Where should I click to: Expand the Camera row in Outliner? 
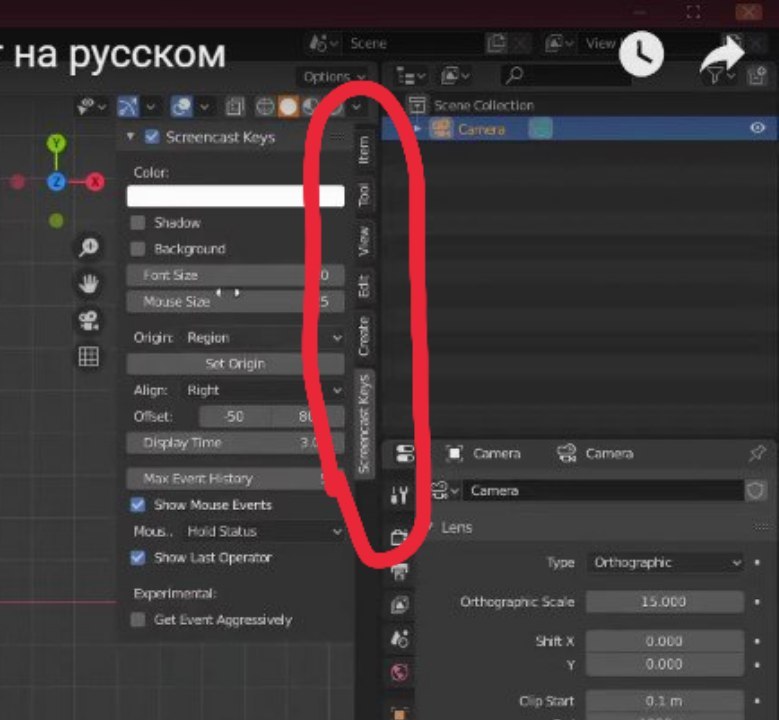(417, 129)
